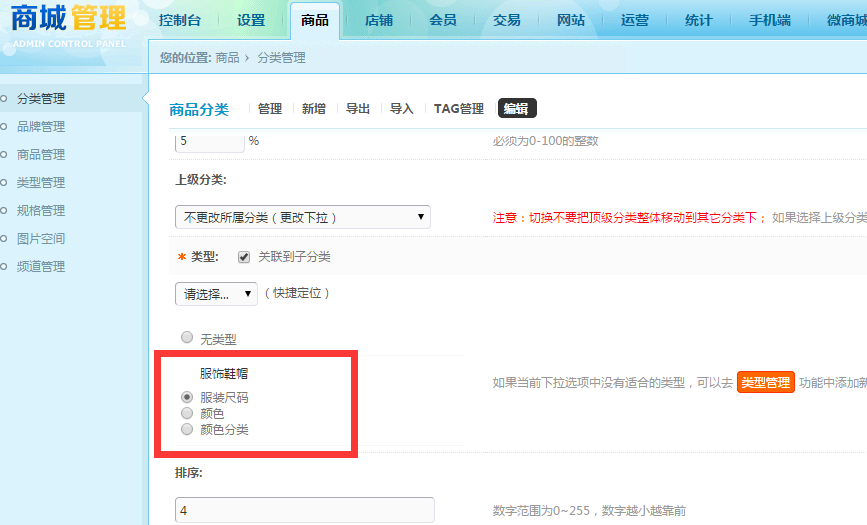Open the 不更改所属分类 dropdown
Image resolution: width=867 pixels, height=525 pixels.
pyautogui.click(x=302, y=217)
